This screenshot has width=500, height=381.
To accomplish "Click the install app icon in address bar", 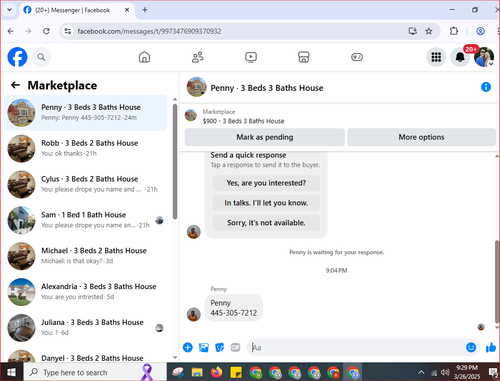I will point(413,31).
